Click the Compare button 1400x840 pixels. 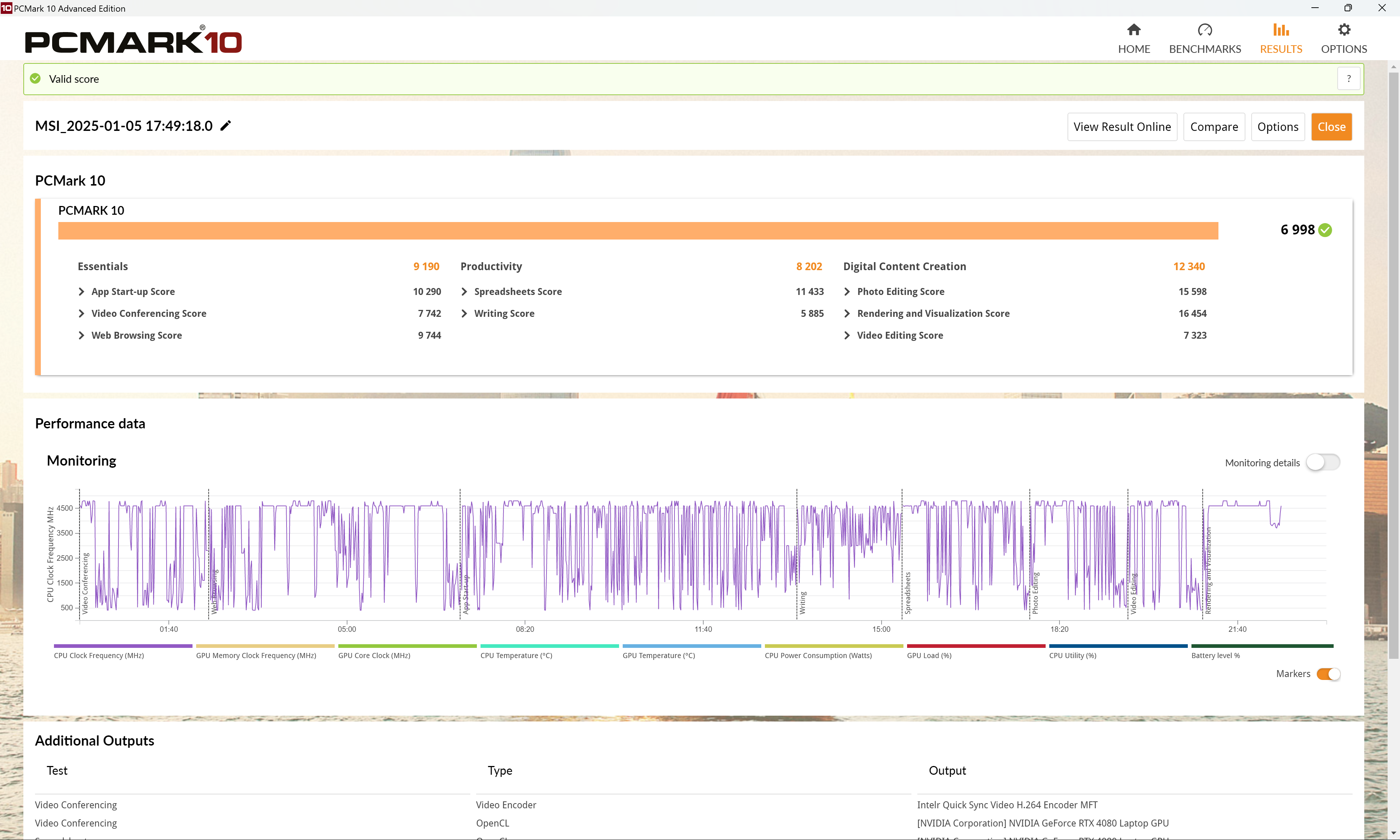[x=1214, y=127]
